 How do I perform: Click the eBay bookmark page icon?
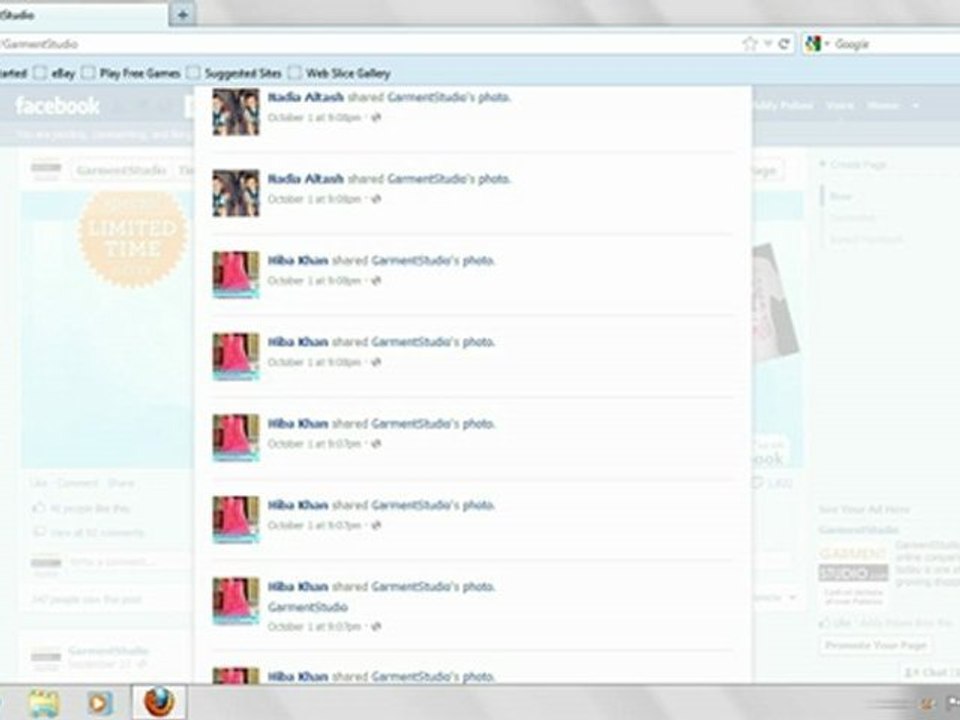[40, 73]
